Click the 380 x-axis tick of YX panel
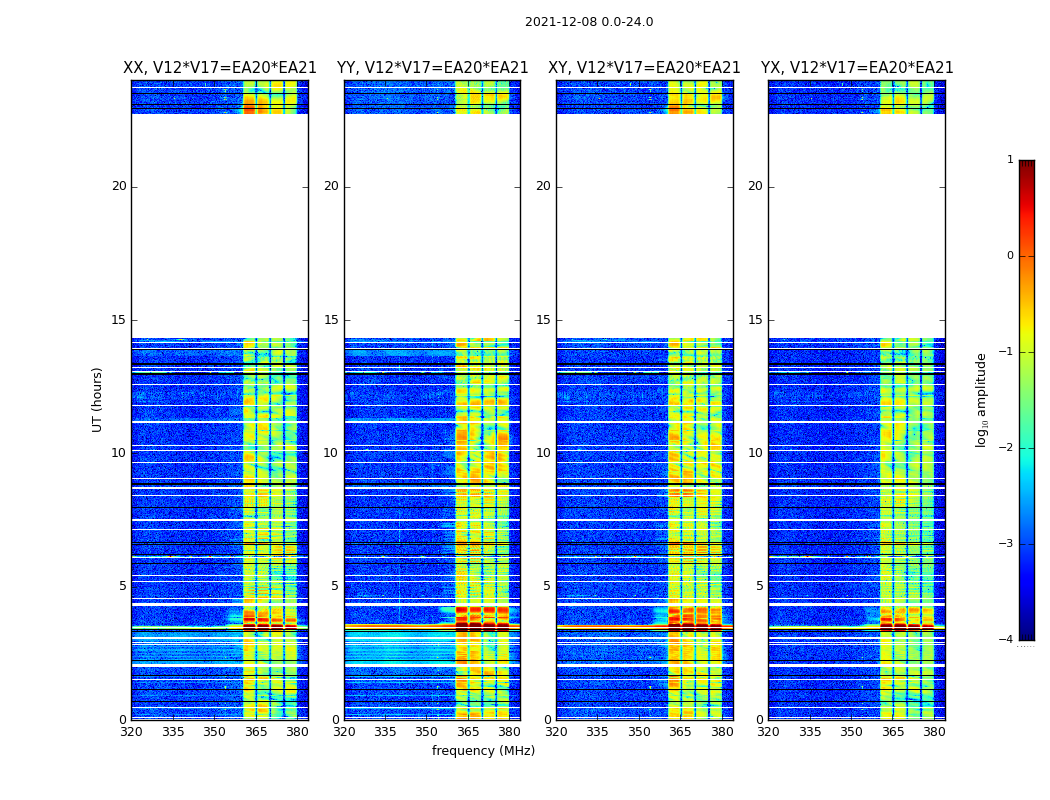Screen dimensions: 1050x800 pyautogui.click(x=934, y=732)
